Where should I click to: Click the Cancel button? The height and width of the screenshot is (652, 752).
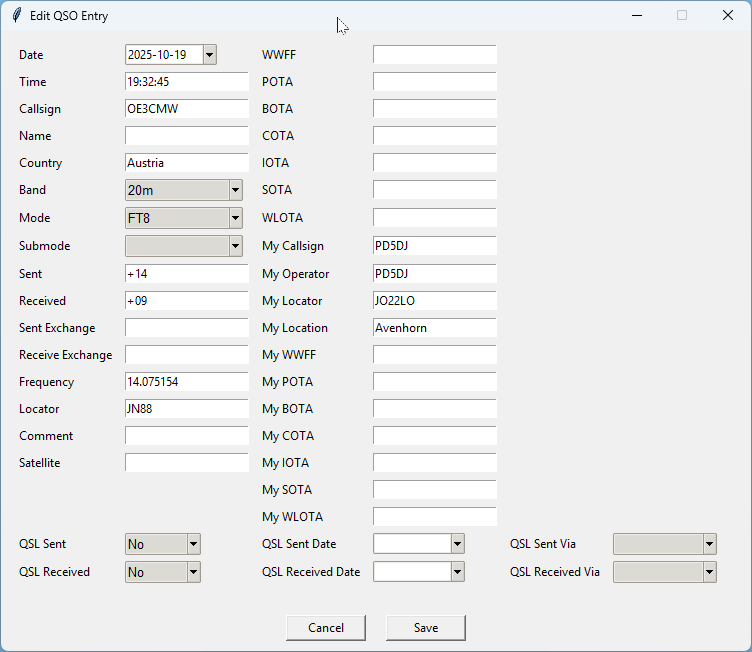[326, 628]
